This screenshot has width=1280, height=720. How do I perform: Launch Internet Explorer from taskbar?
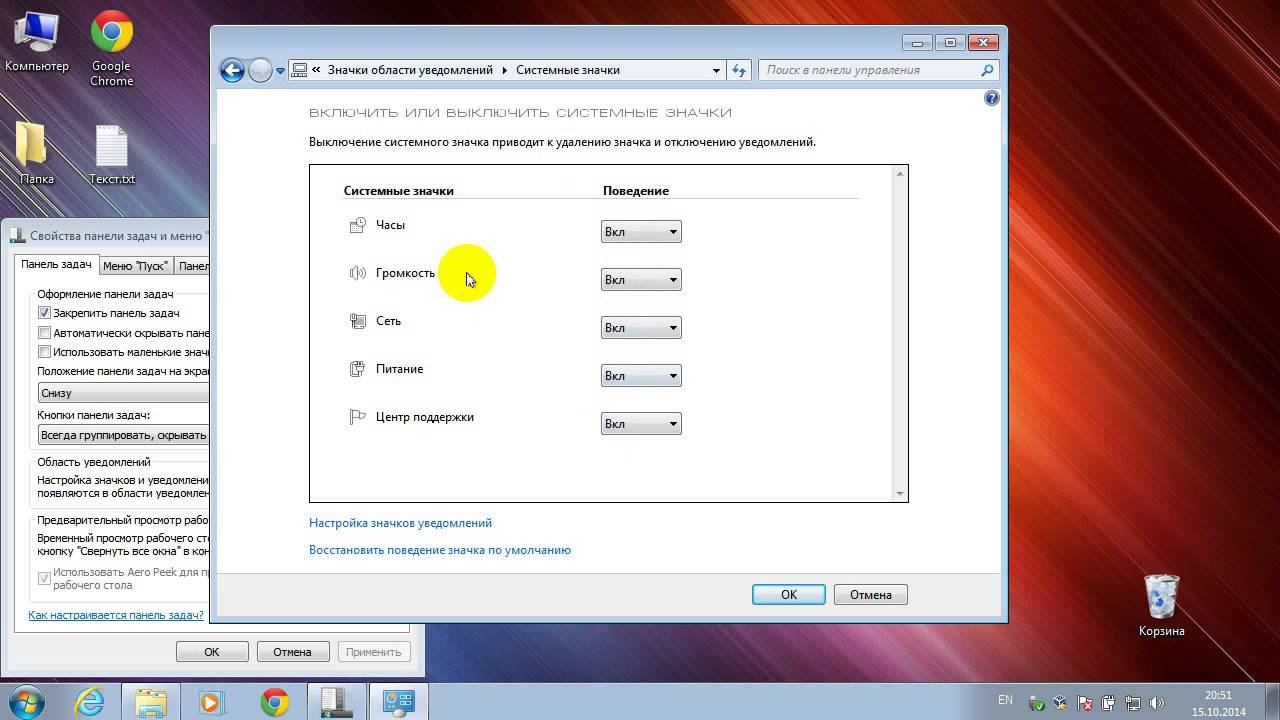(90, 702)
